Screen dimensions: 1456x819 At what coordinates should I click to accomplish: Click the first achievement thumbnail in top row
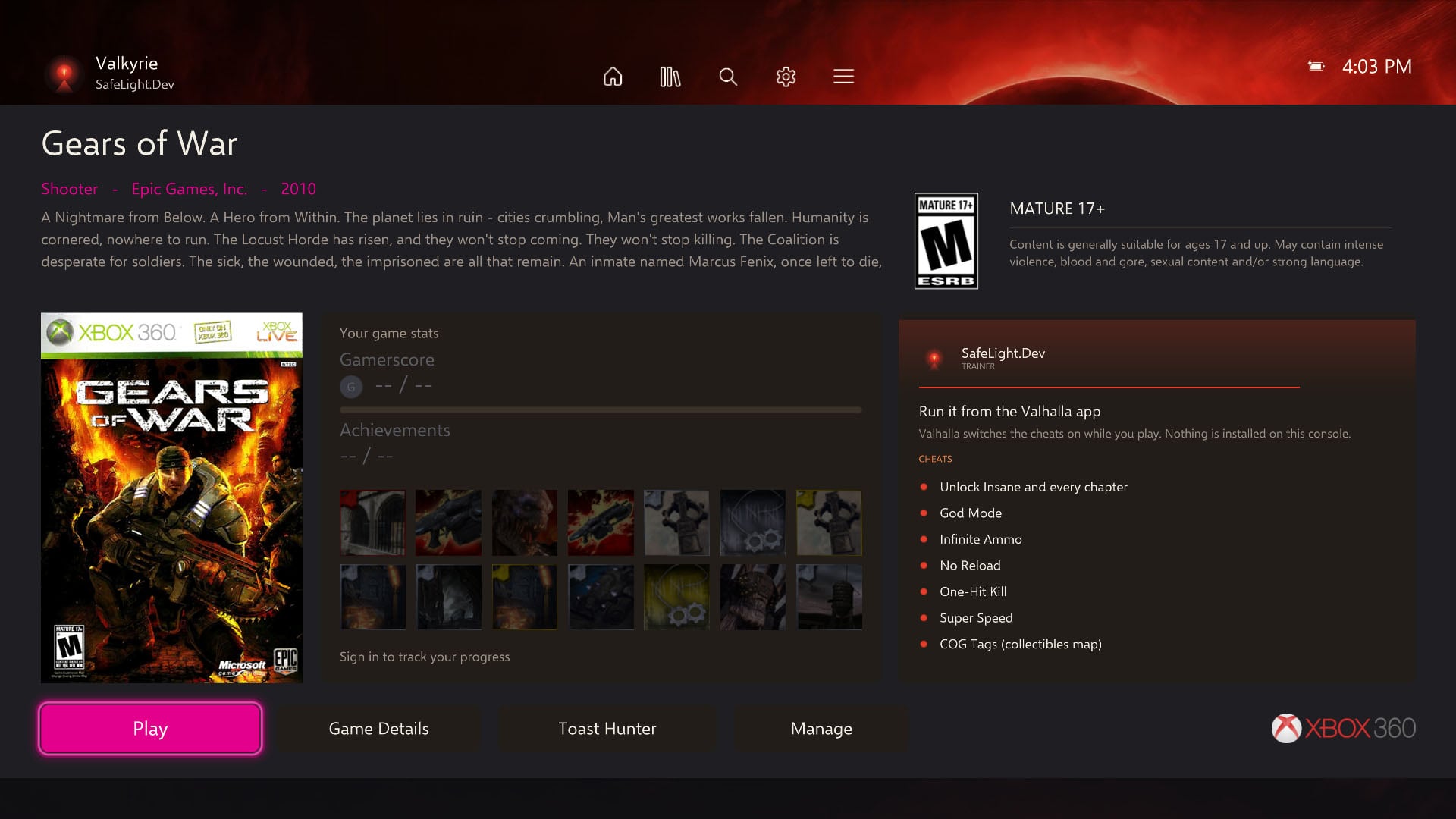(x=372, y=522)
